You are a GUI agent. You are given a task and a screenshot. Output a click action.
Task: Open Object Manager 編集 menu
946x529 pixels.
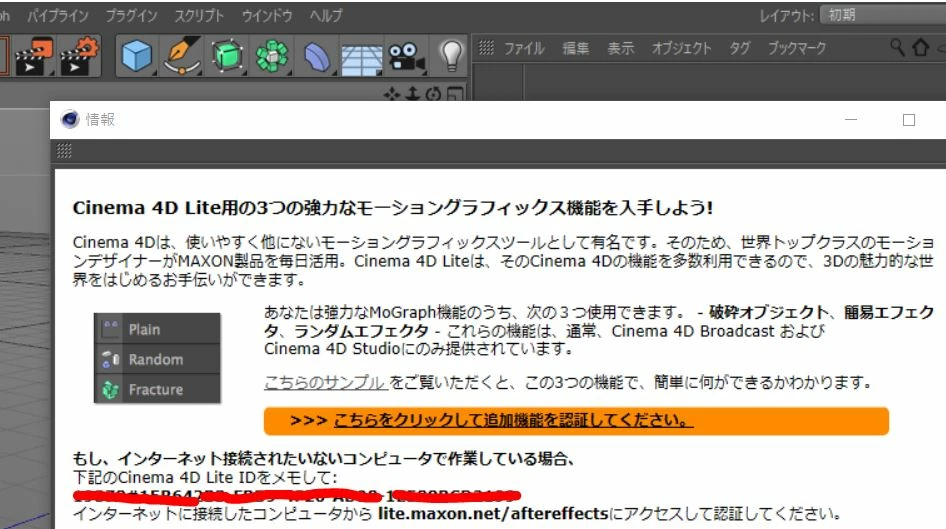[x=576, y=48]
